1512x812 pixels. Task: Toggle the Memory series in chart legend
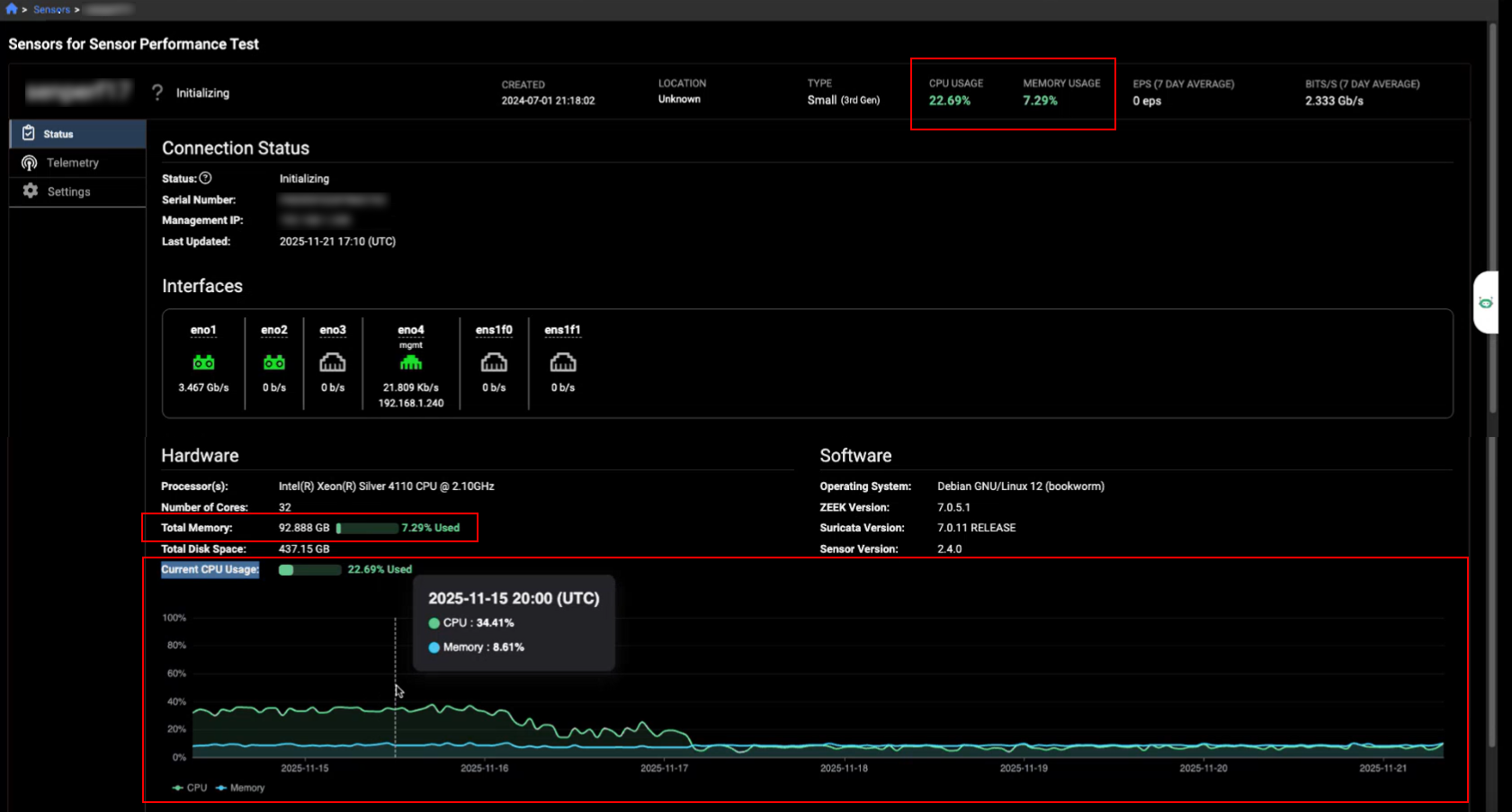point(240,788)
